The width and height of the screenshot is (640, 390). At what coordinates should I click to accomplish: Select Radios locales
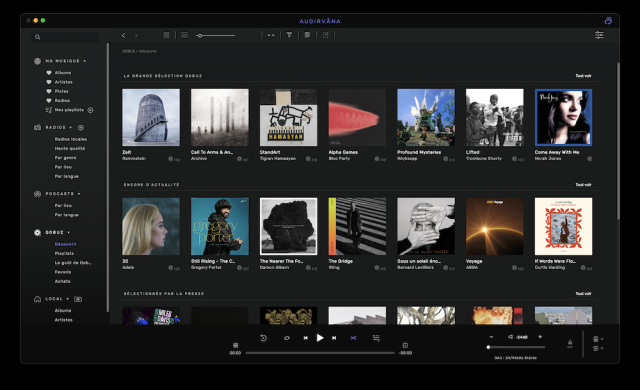point(71,139)
